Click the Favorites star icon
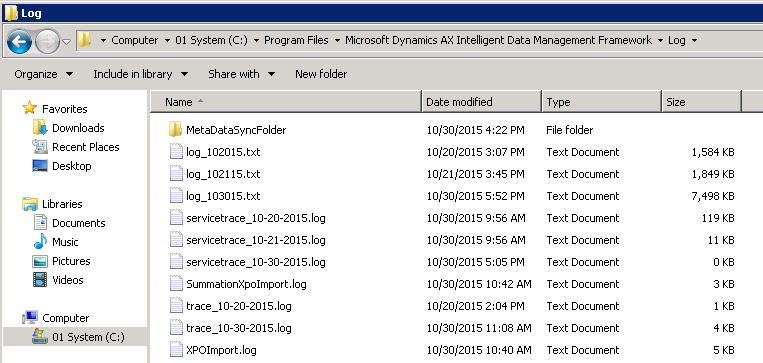This screenshot has height=363, width=763. point(30,108)
